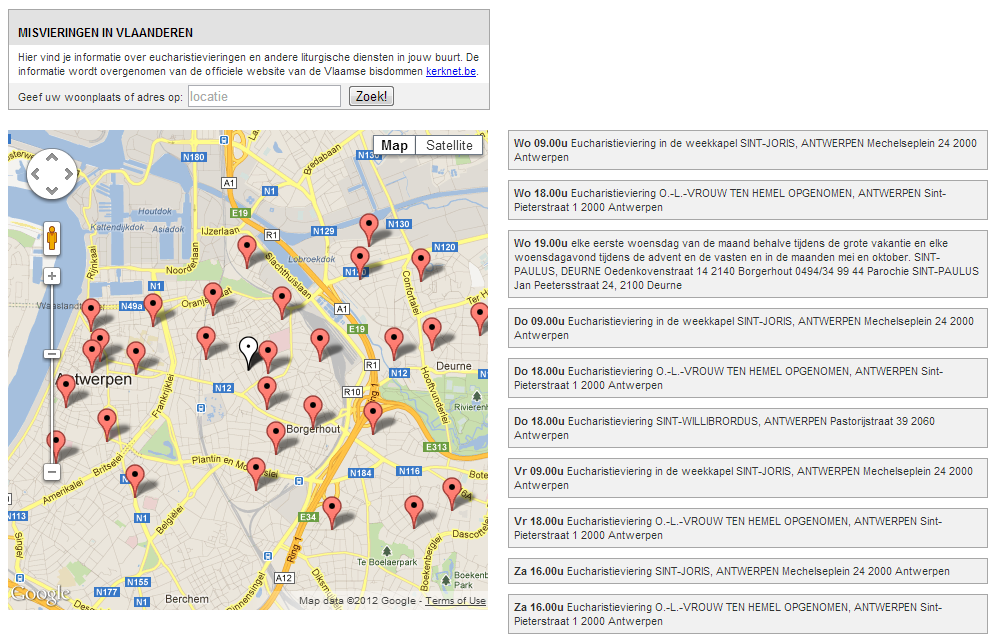Select the 'Za 16.00u' SINT-JORIS Mechelseplein entry
This screenshot has width=993, height=638.
(747, 571)
